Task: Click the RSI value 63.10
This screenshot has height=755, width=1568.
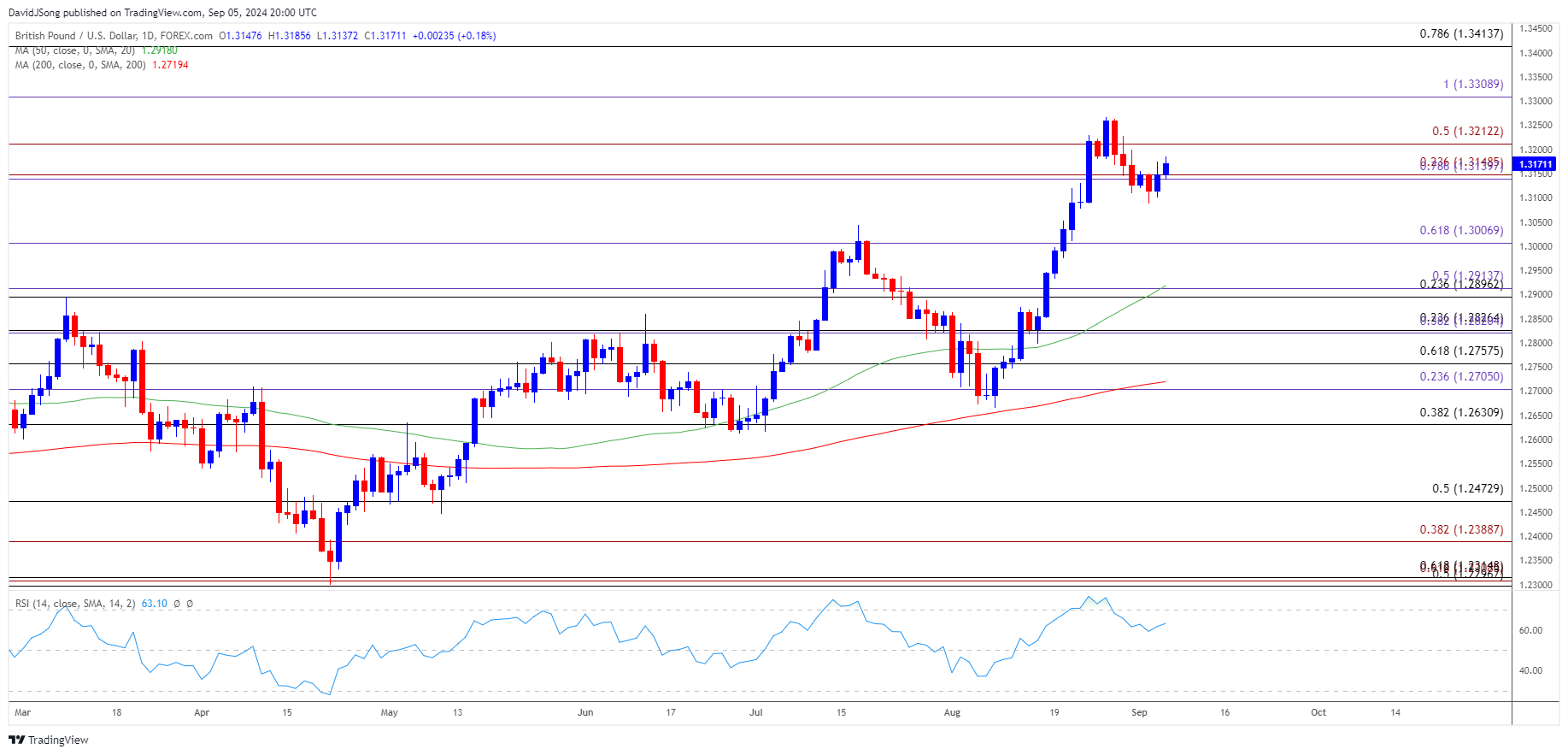Action: tap(155, 604)
